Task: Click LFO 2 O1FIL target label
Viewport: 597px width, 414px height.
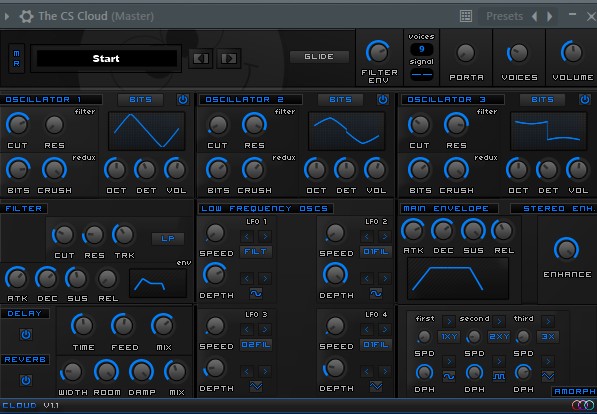Action: [x=376, y=252]
